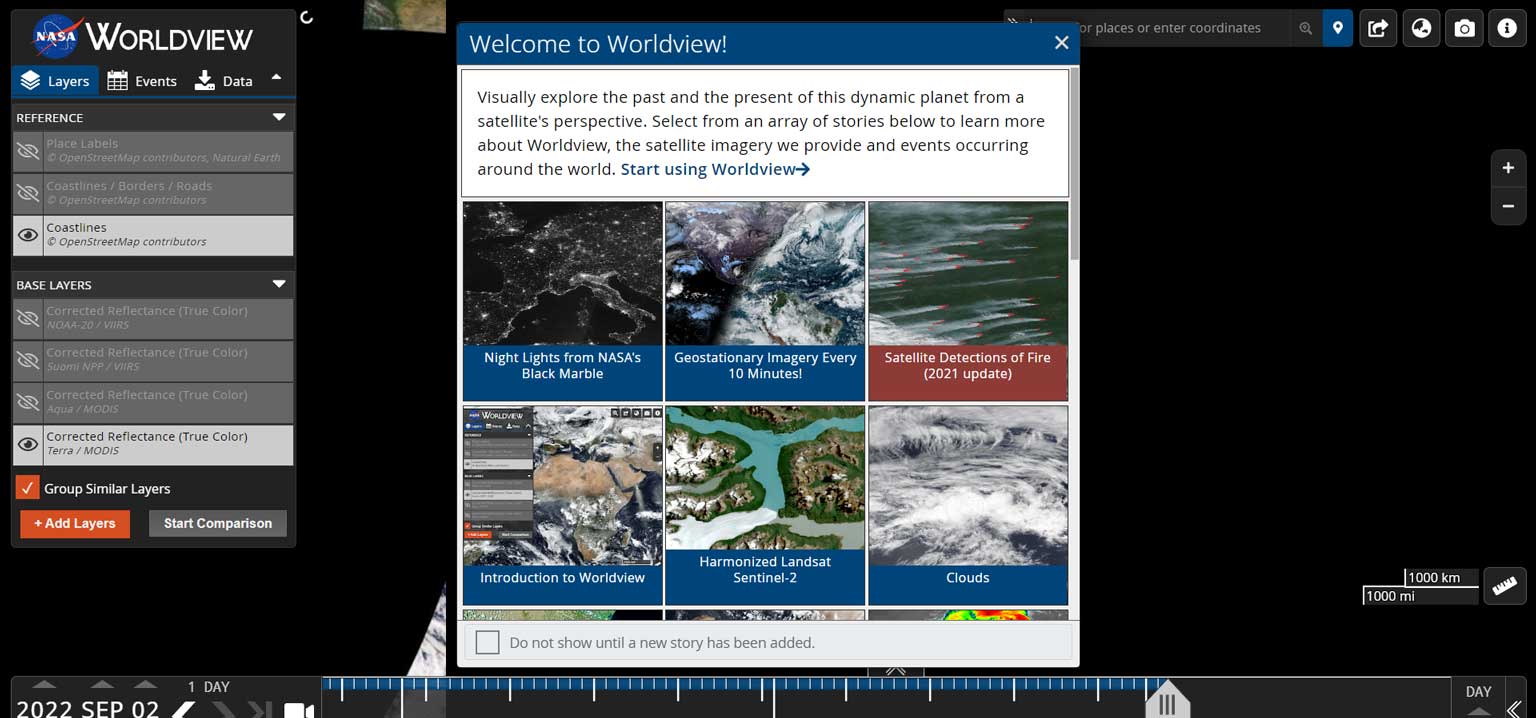Open the Clouds story thumbnail
This screenshot has width=1536, height=718.
[967, 504]
